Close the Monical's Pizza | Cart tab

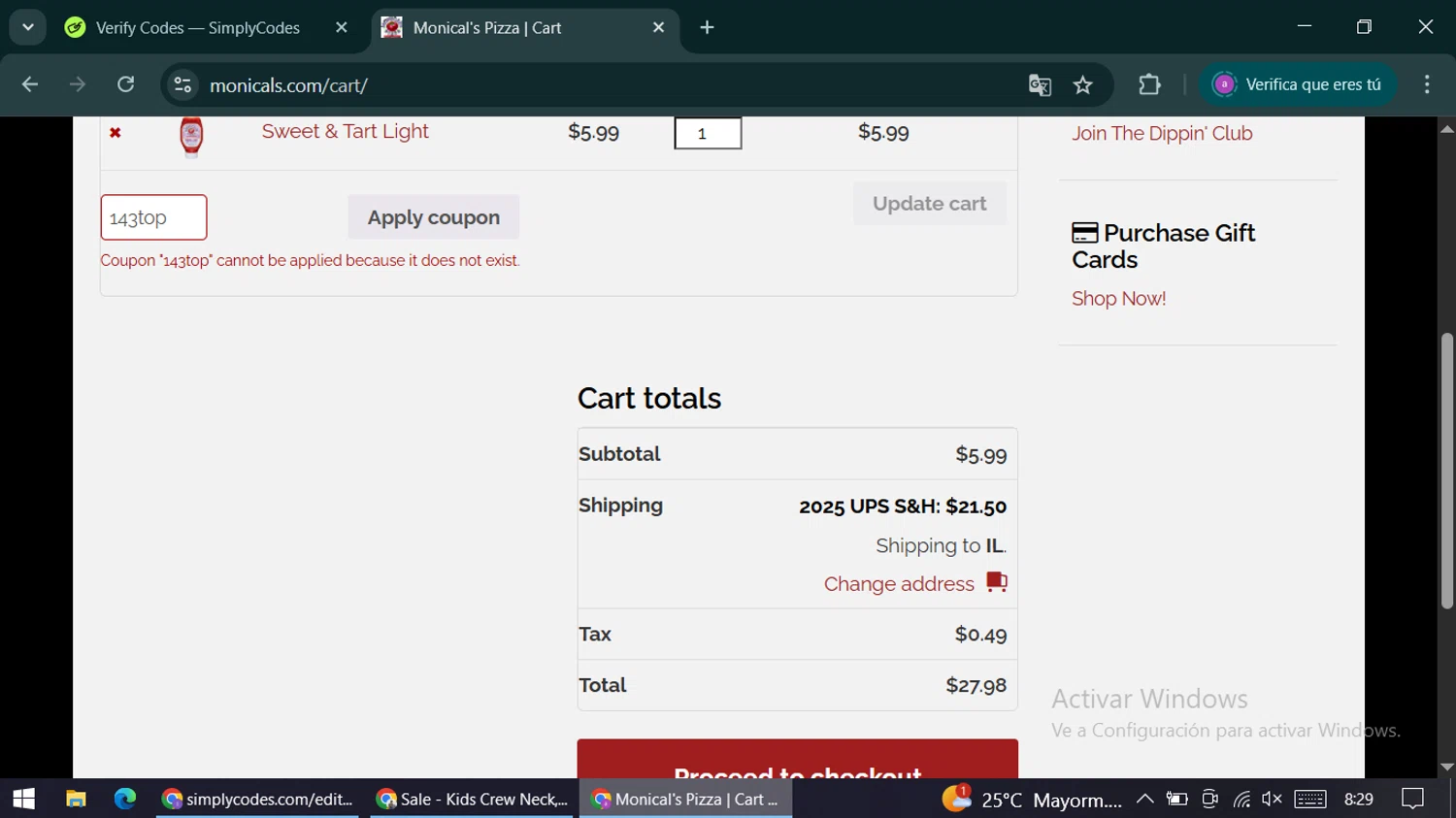click(x=658, y=28)
